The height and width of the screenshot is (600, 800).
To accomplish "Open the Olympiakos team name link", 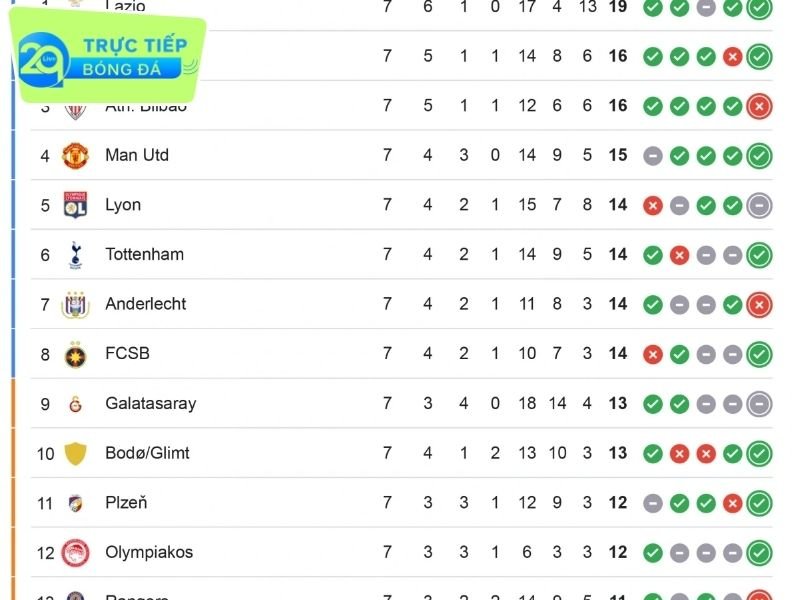I will click(149, 552).
